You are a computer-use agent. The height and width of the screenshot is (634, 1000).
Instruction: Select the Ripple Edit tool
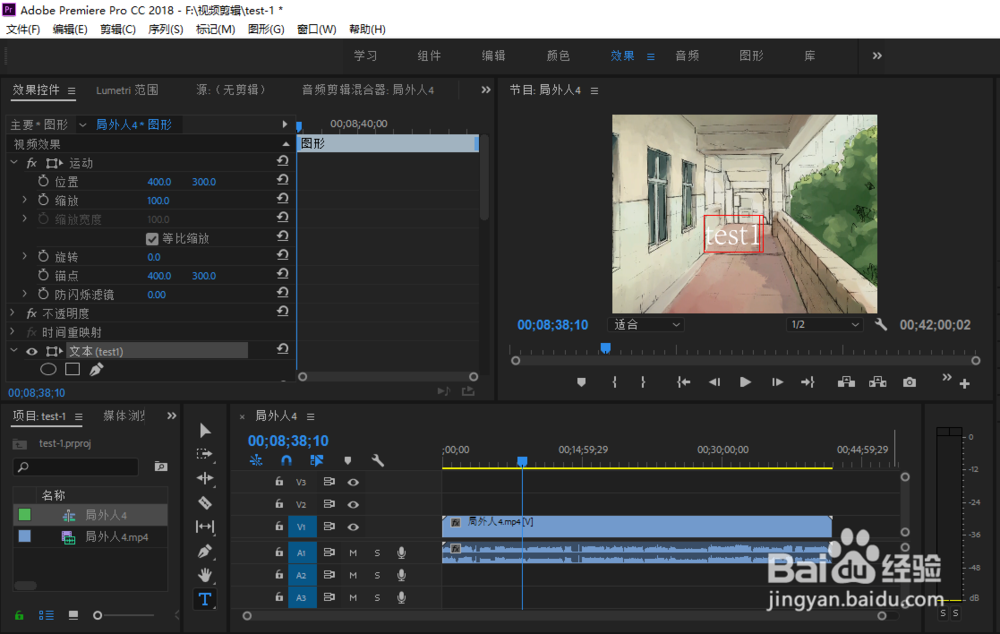click(x=205, y=478)
